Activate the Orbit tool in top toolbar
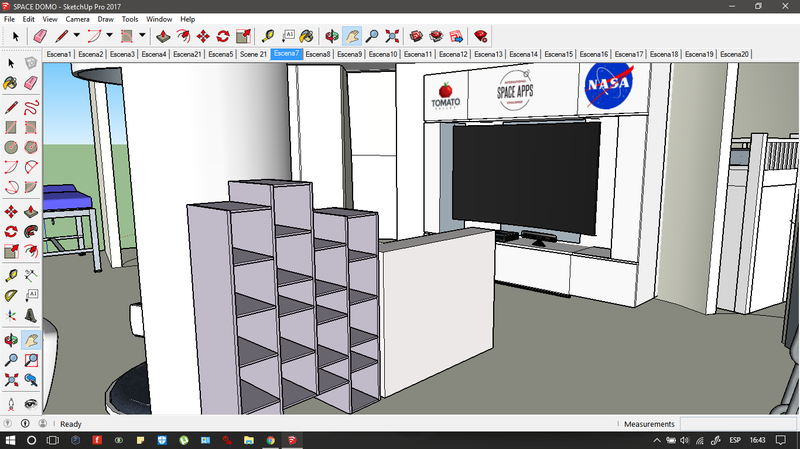Screen dimensions: 800x449 pyautogui.click(x=331, y=35)
